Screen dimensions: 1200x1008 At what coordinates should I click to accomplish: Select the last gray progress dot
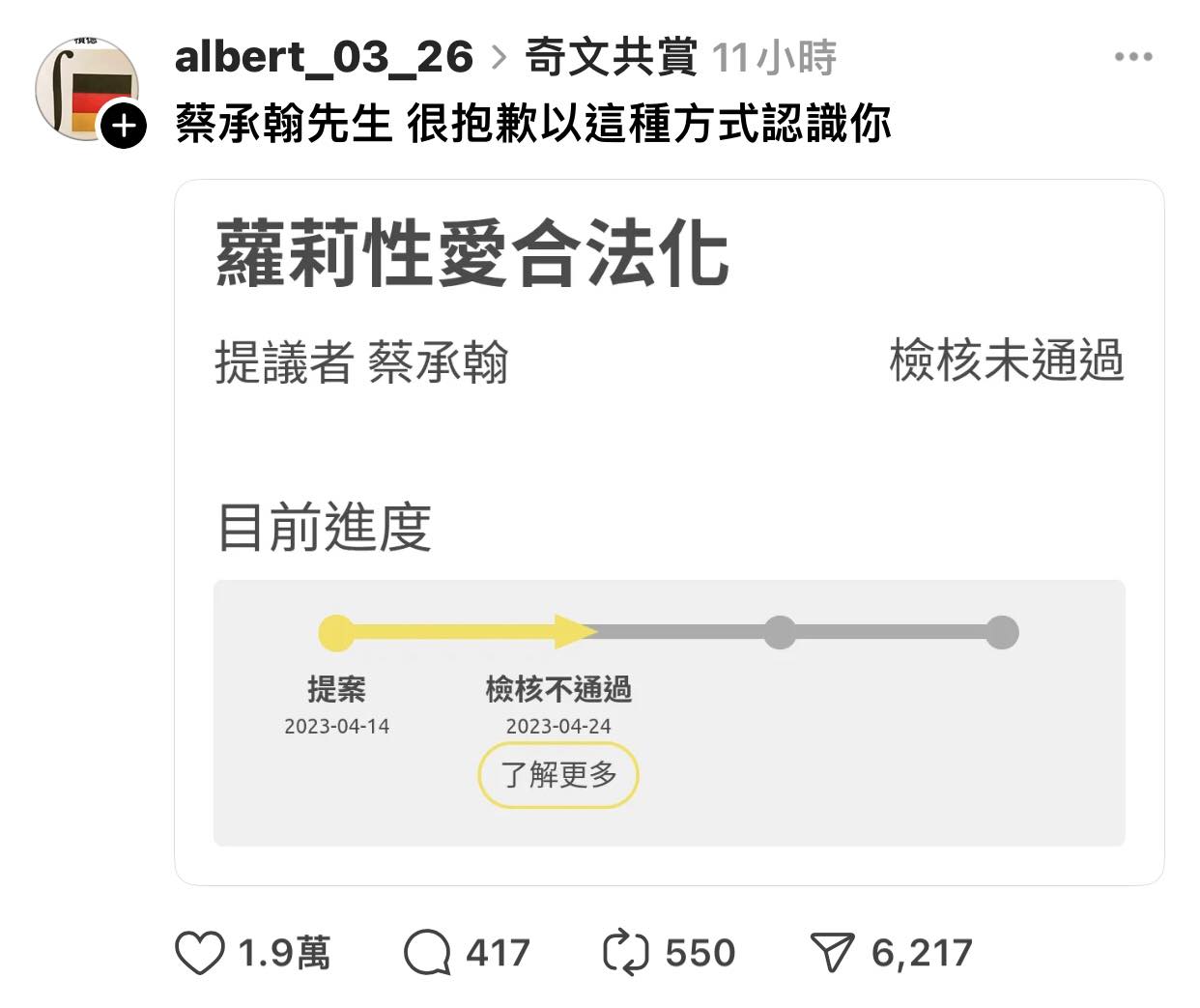coord(1002,633)
